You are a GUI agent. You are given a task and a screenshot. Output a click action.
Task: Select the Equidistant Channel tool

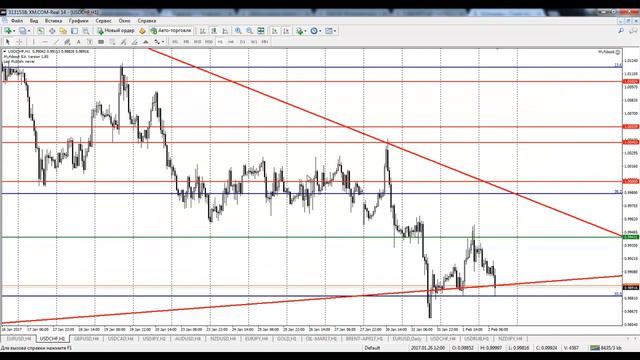click(x=67, y=42)
